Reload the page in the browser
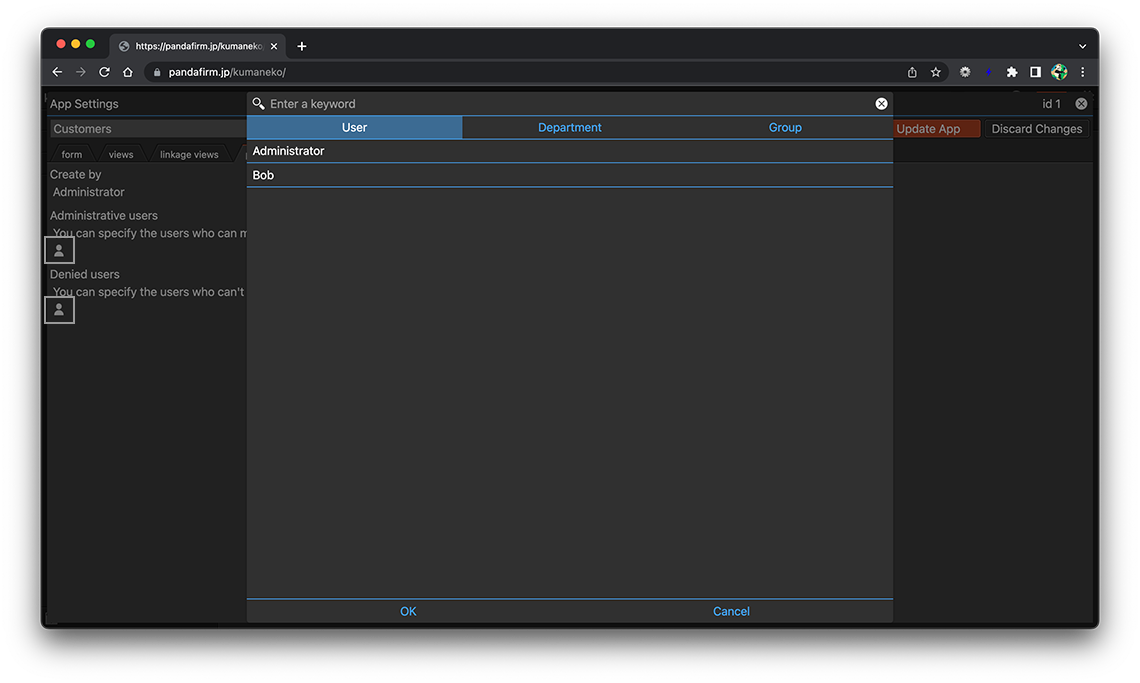 click(104, 72)
